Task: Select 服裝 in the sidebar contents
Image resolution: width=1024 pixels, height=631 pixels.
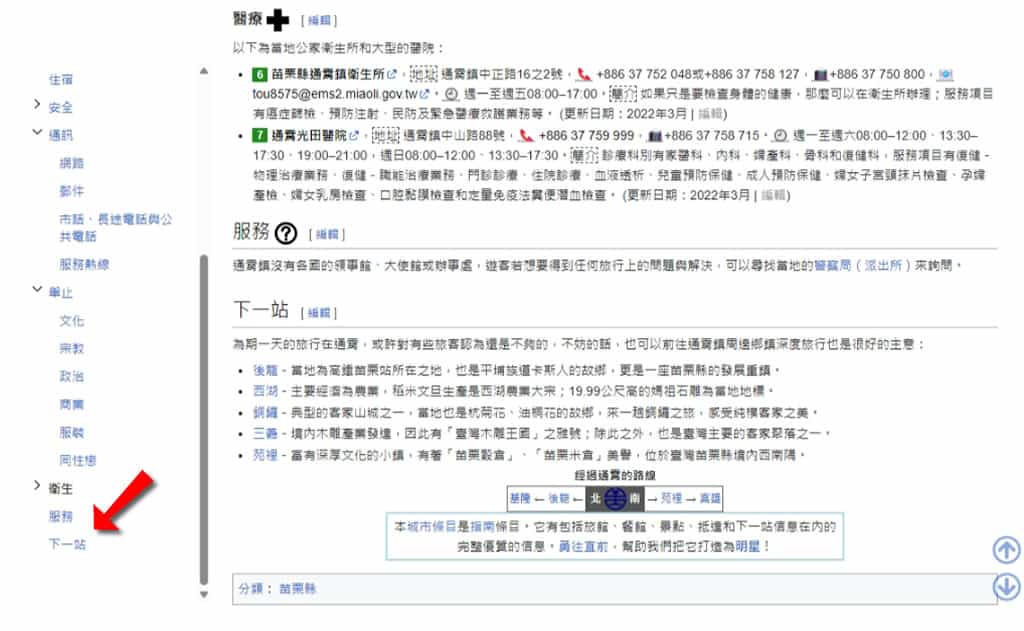Action: (72, 432)
